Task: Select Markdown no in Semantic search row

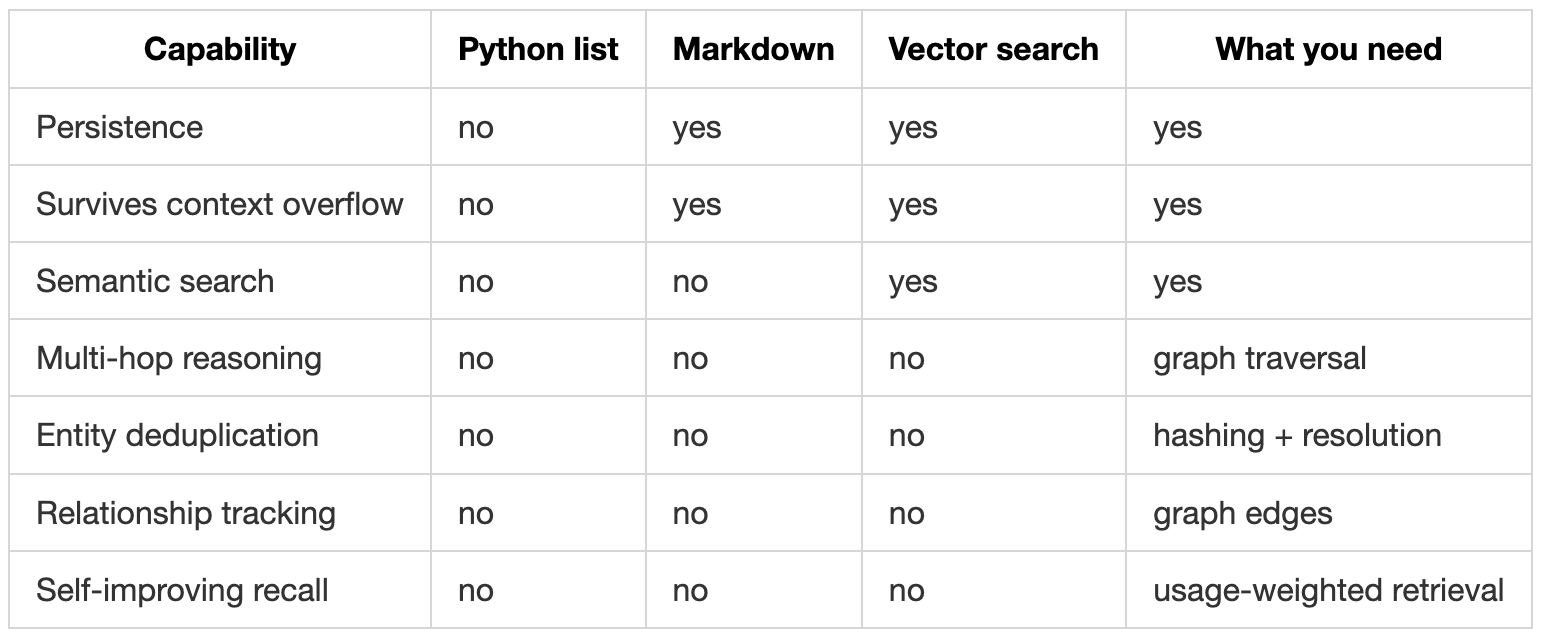Action: click(x=691, y=282)
